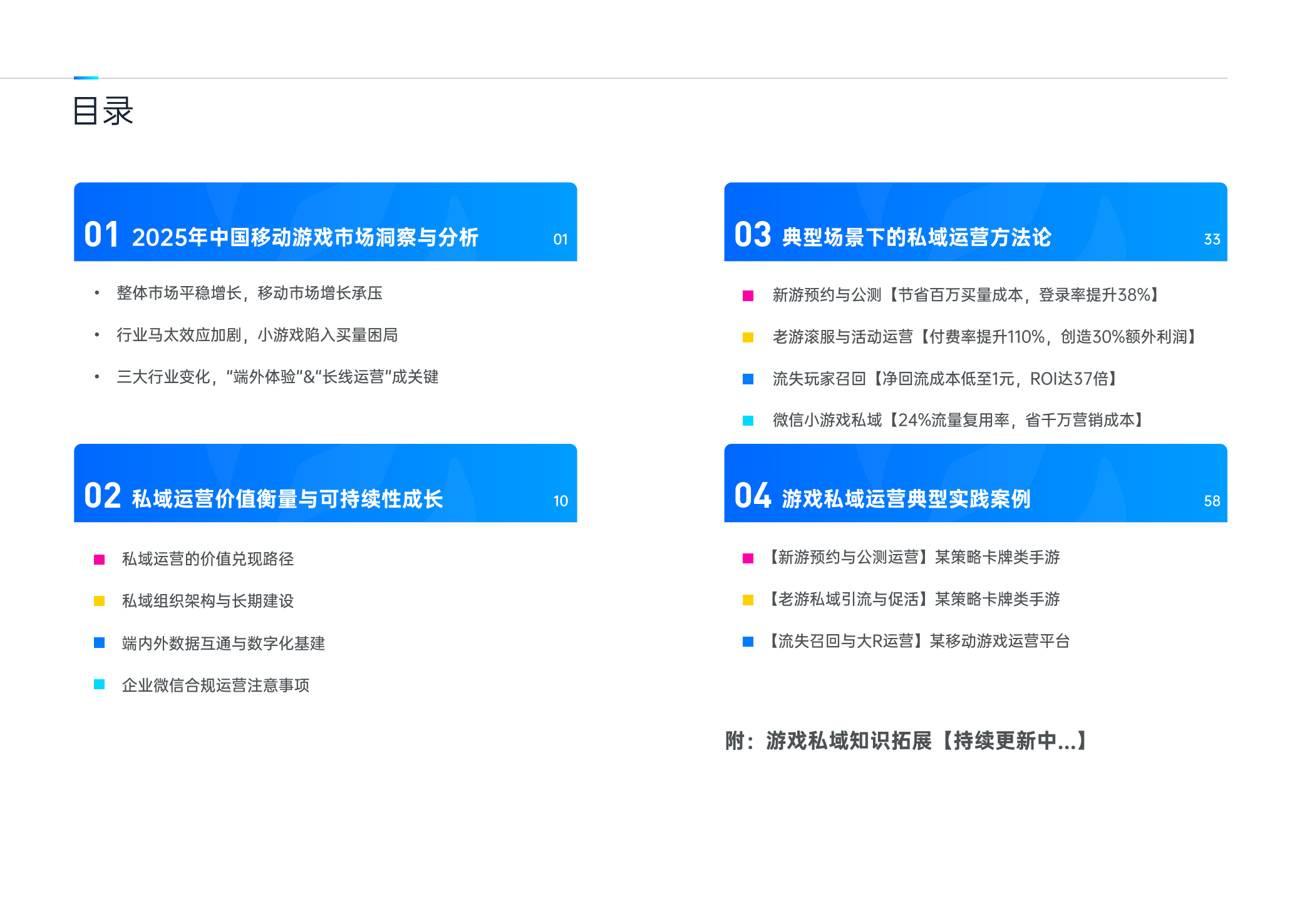Click the cyan marker beside 企业微信合规运营注意事项
1302x924 pixels.
(98, 686)
